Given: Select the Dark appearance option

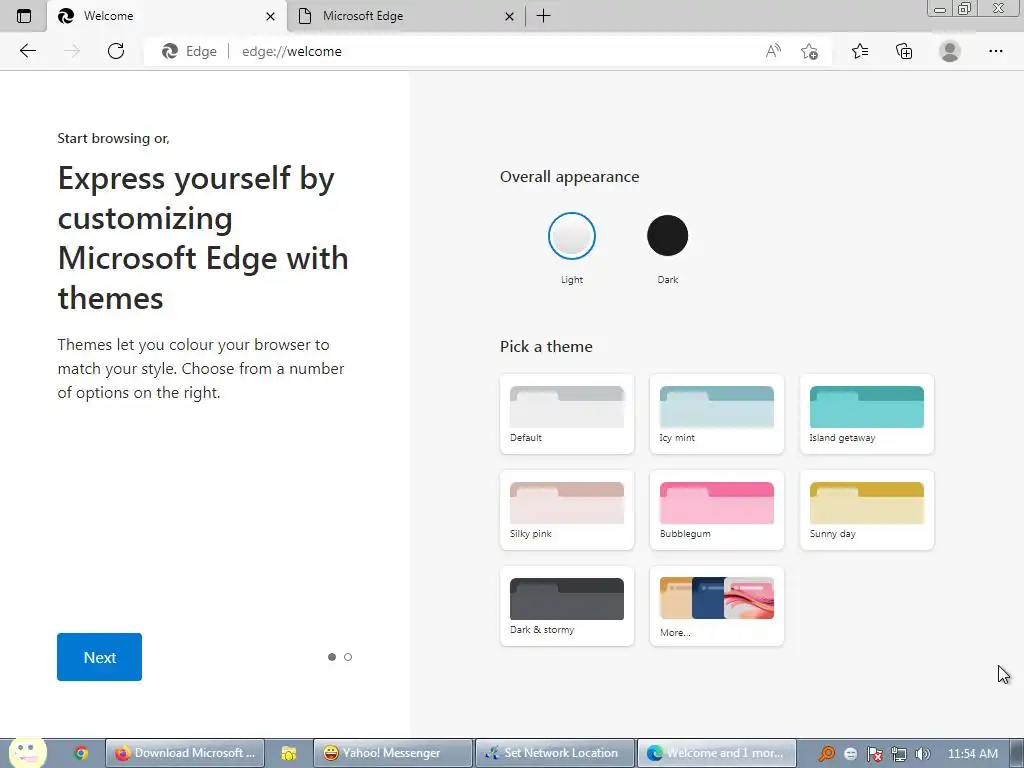Looking at the screenshot, I should click(667, 236).
